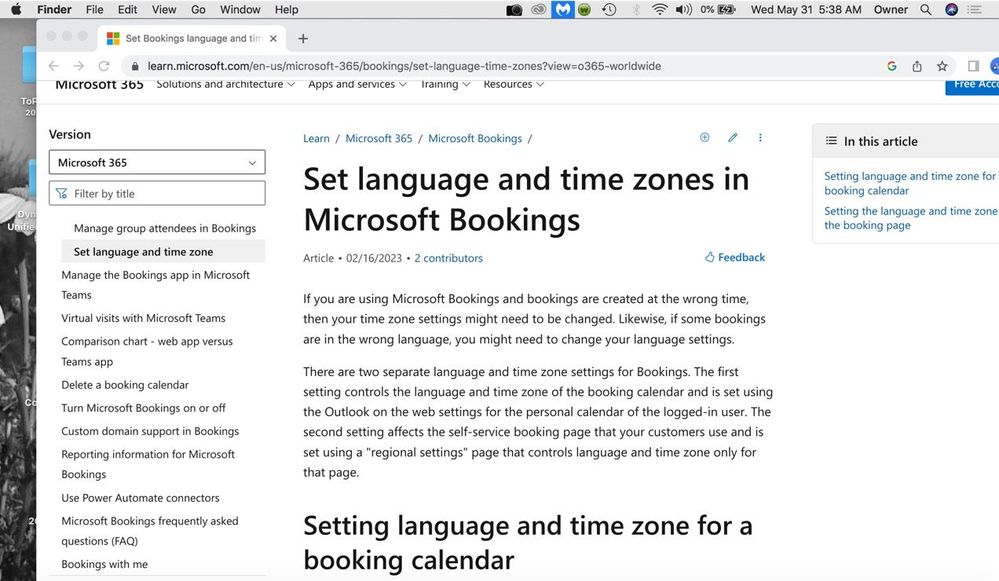Click the Microsoft 365 breadcrumb link

point(378,138)
